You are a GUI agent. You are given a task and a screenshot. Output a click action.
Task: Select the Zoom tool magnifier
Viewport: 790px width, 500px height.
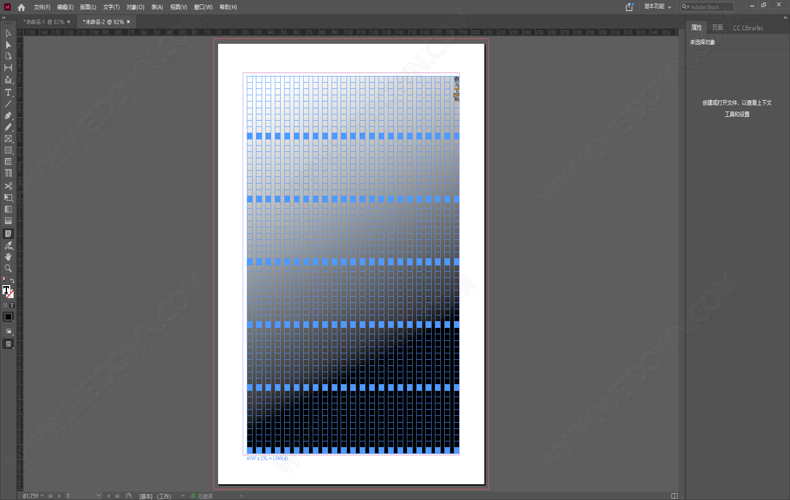[x=8, y=269]
